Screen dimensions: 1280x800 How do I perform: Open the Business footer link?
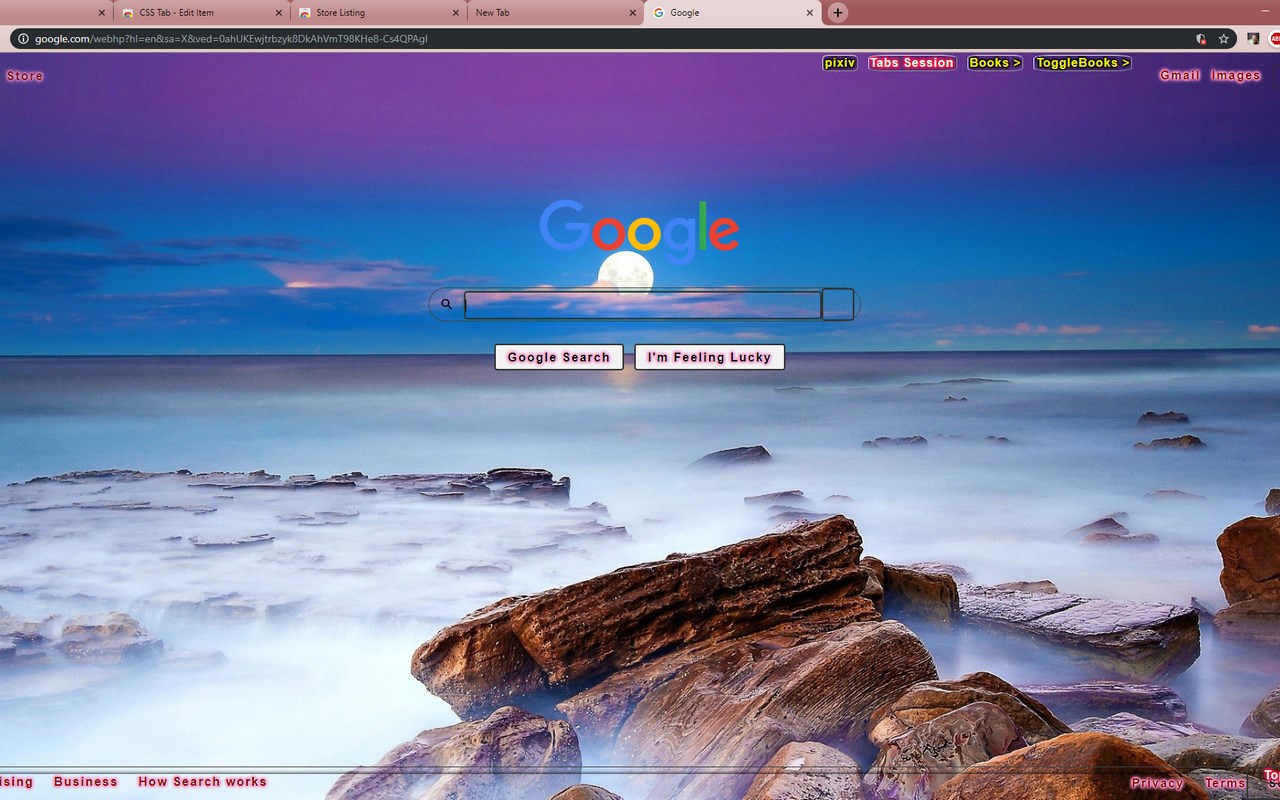tap(86, 782)
